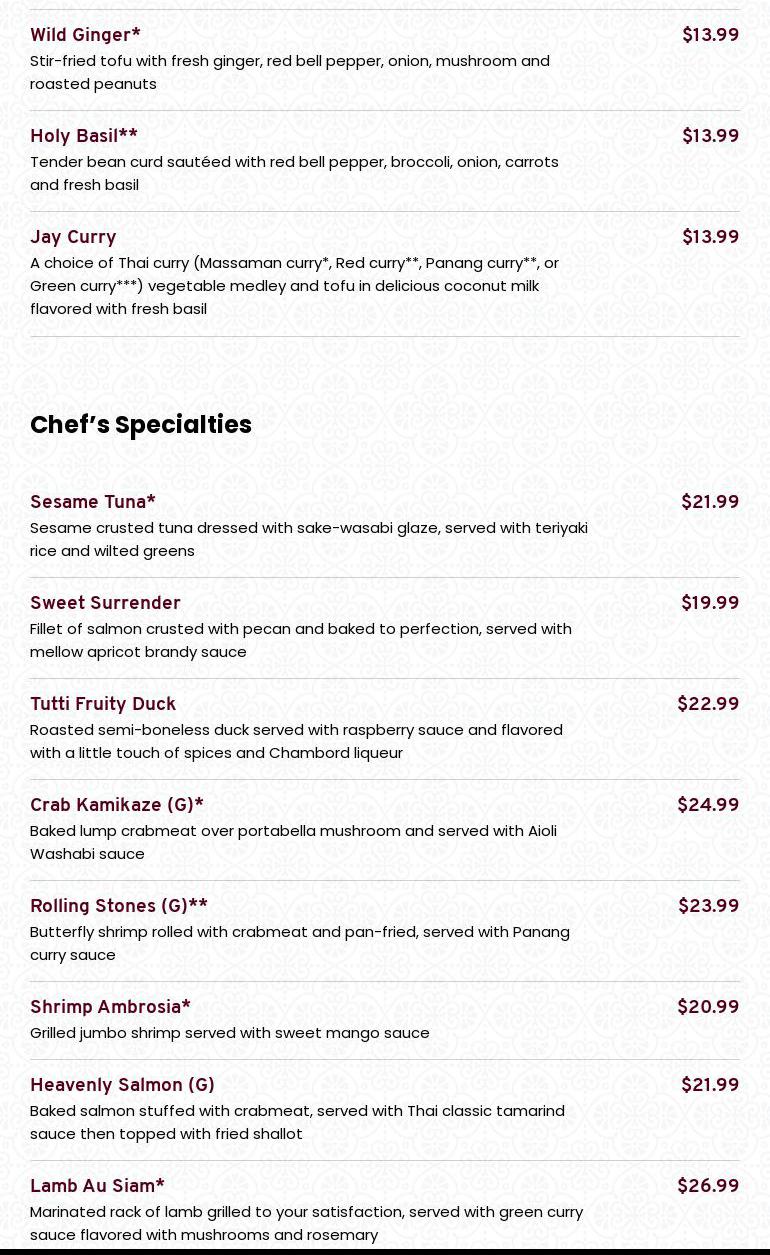Click the $19.99 Sweet Surrender price

(x=710, y=604)
